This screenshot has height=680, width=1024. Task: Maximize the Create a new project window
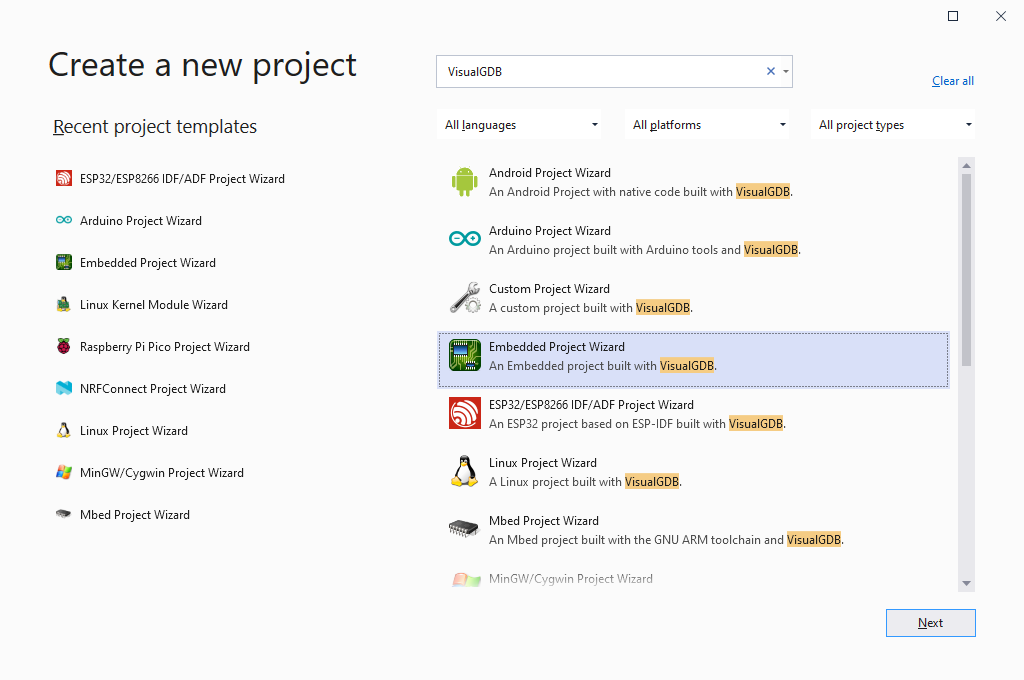953,16
